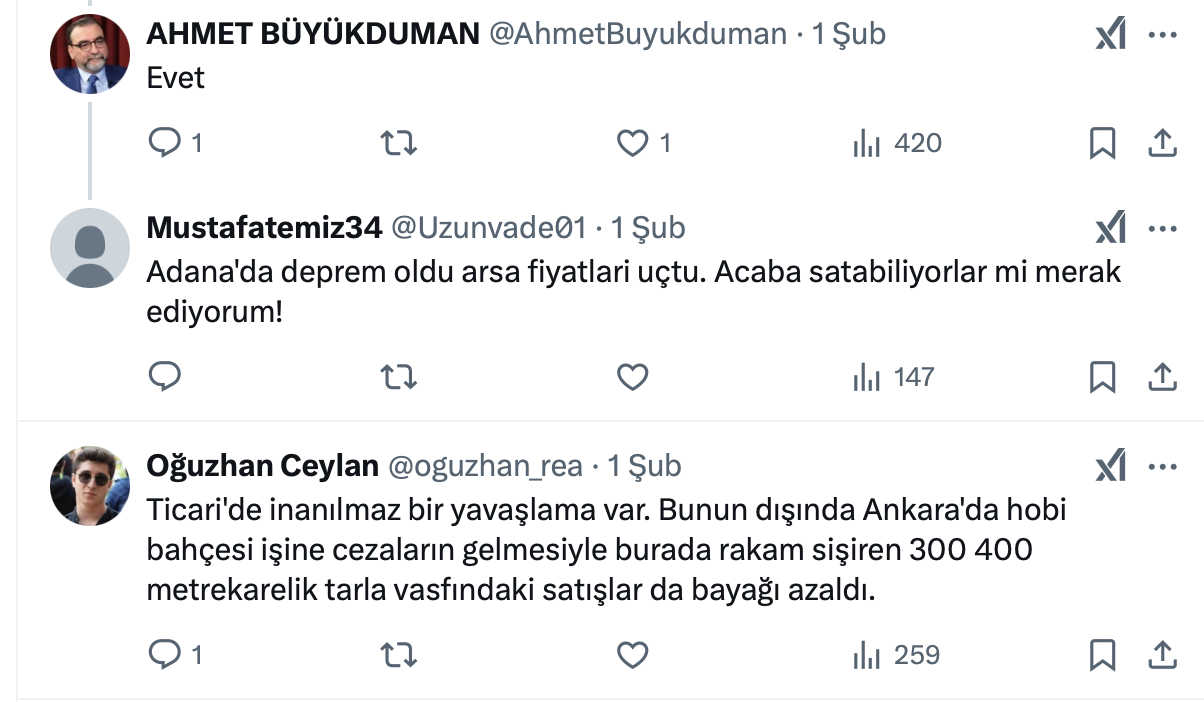Open more options for Oğuzhan Ceylan's tweet

(1161, 466)
